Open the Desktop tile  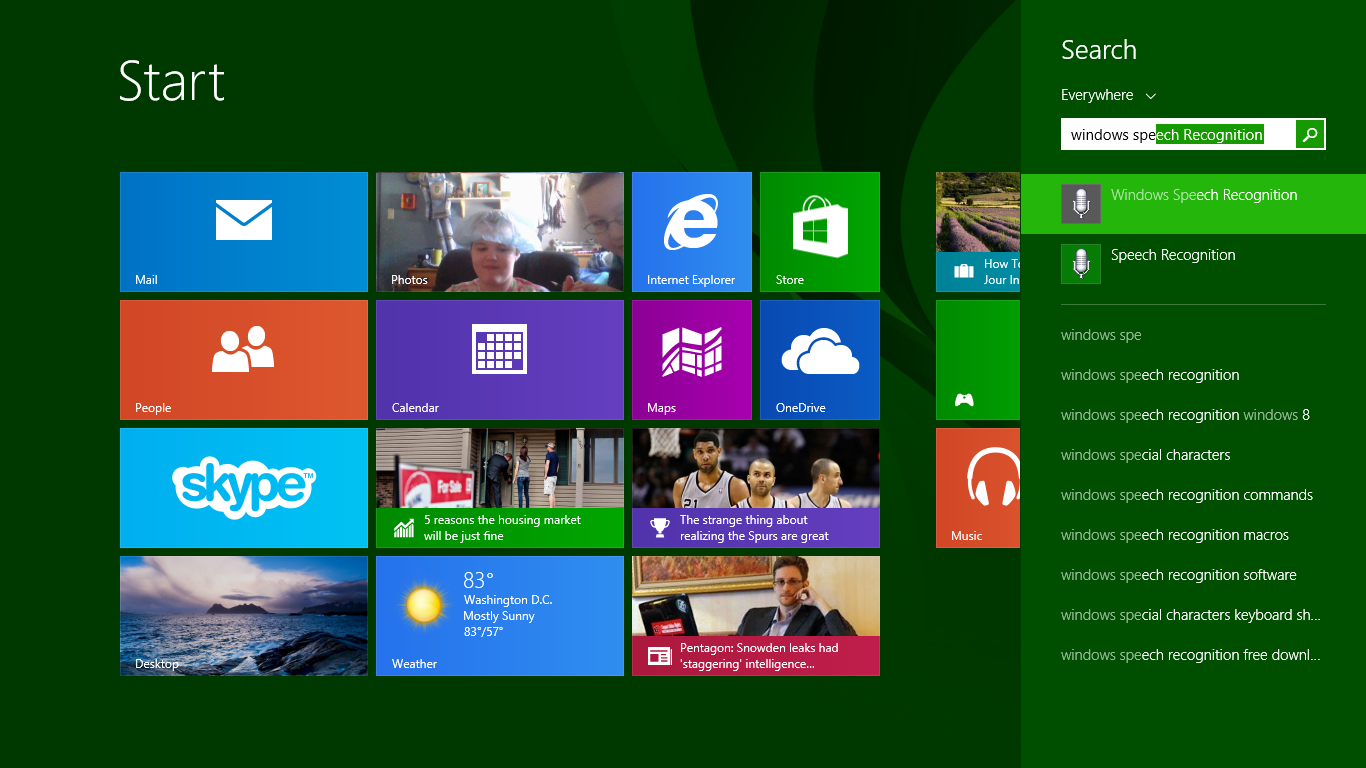[x=244, y=616]
